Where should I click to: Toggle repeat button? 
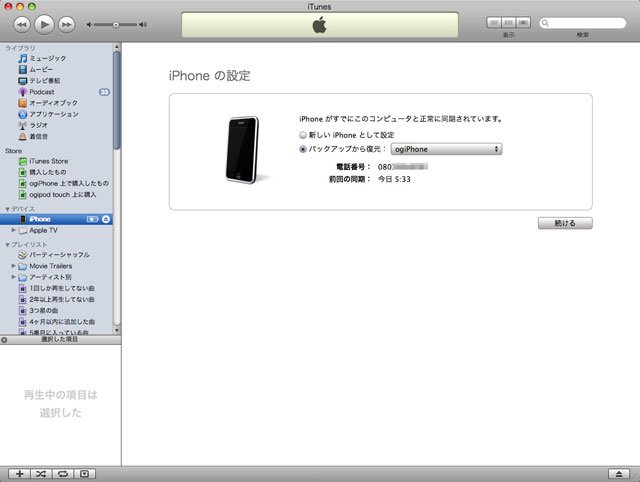(63, 473)
